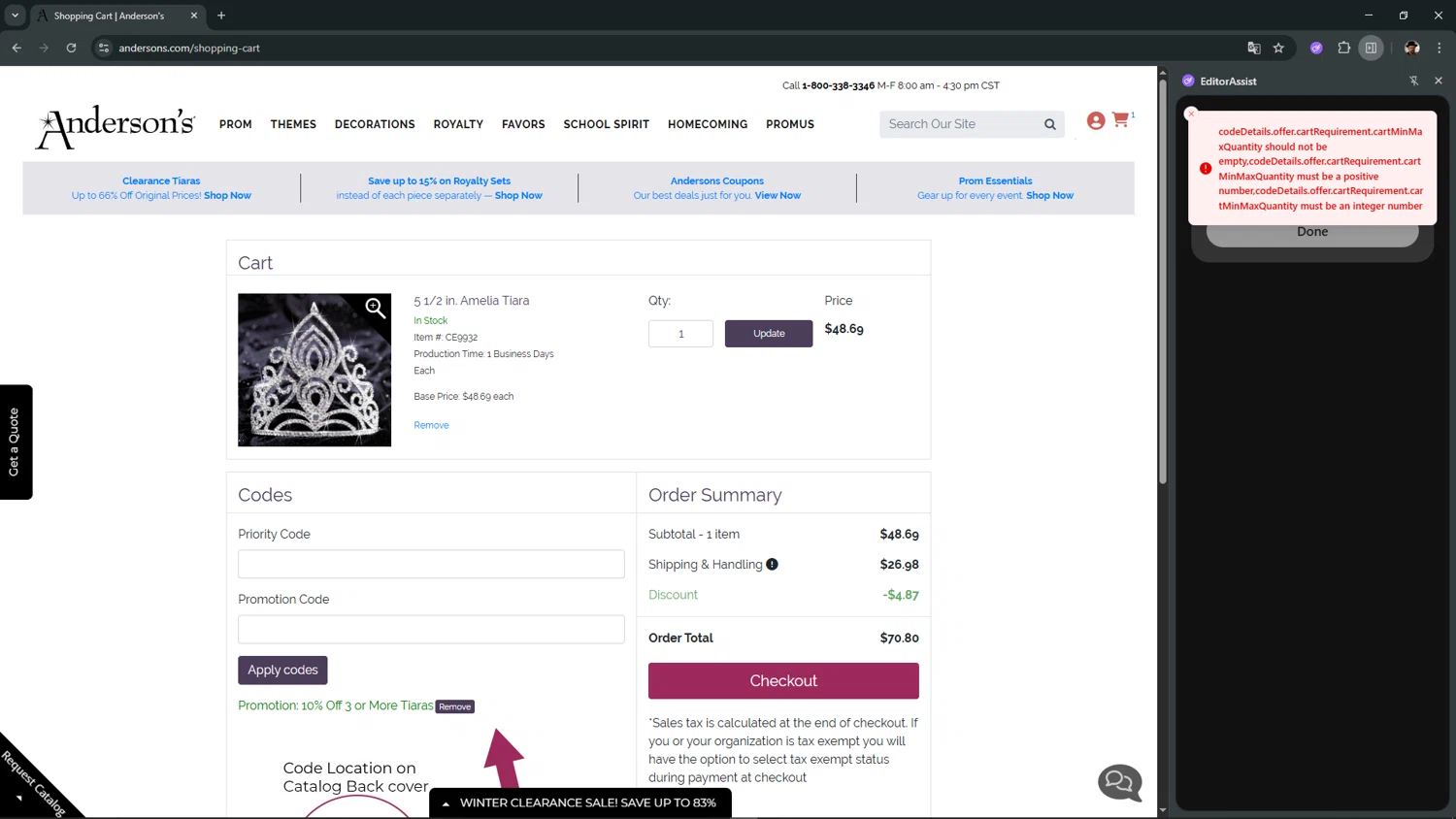
Task: Remove the Amelia Tiara from cart
Action: tap(431, 425)
